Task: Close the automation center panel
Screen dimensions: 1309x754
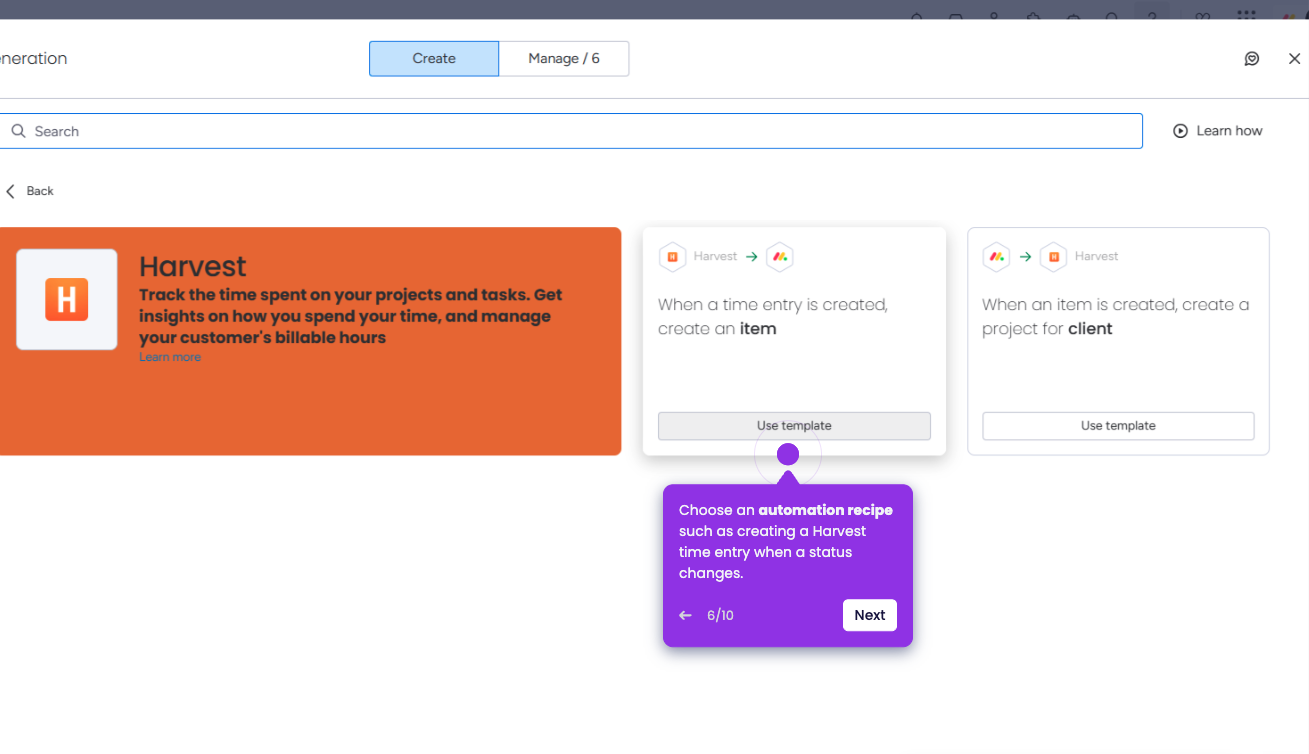Action: click(1294, 59)
